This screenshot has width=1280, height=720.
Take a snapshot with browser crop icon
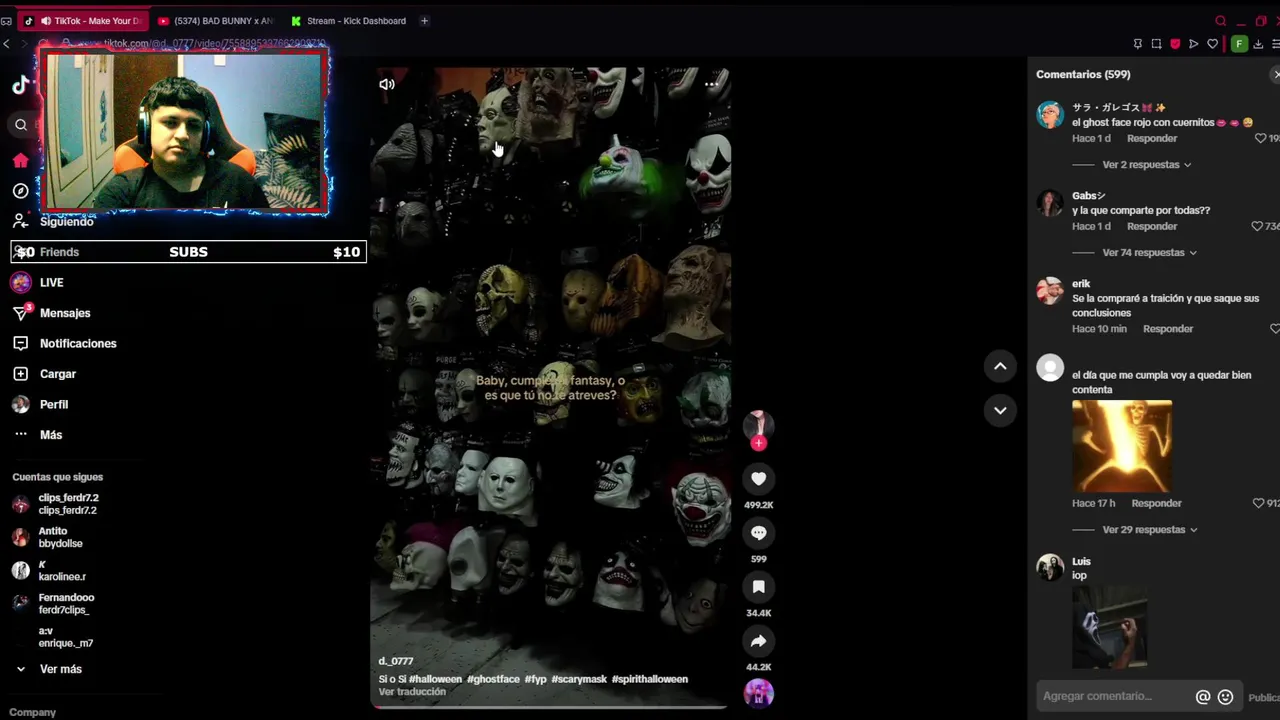click(x=1156, y=44)
